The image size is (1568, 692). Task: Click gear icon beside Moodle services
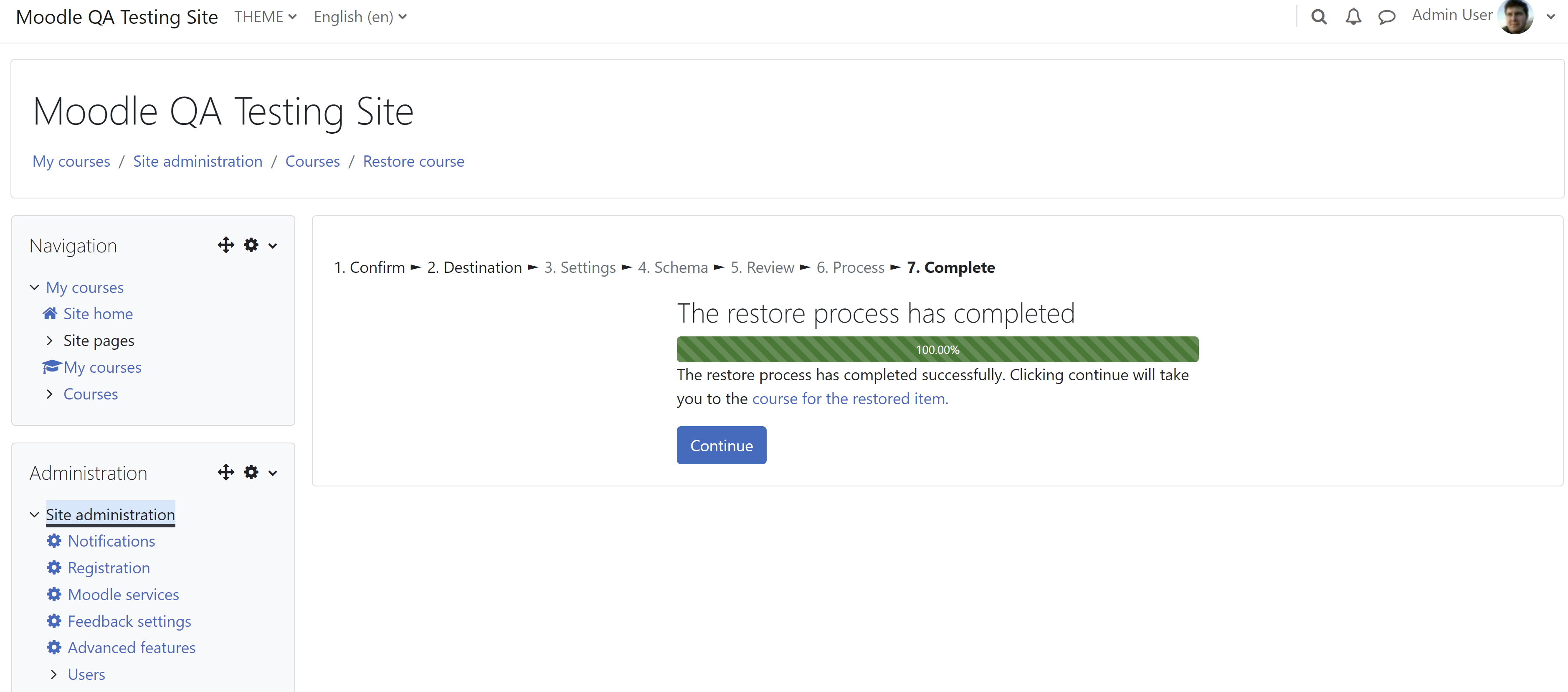54,594
